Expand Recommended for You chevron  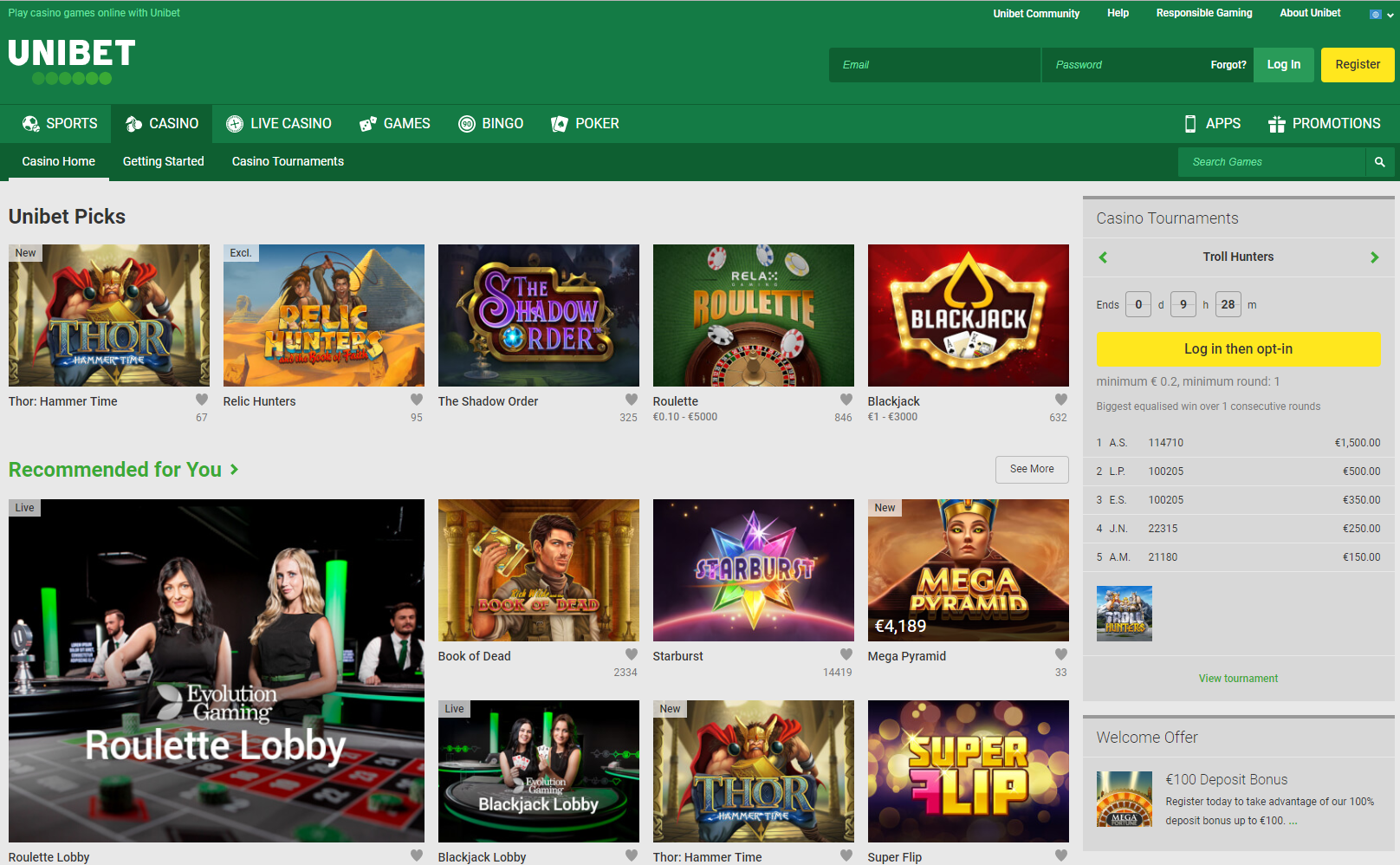click(x=234, y=470)
